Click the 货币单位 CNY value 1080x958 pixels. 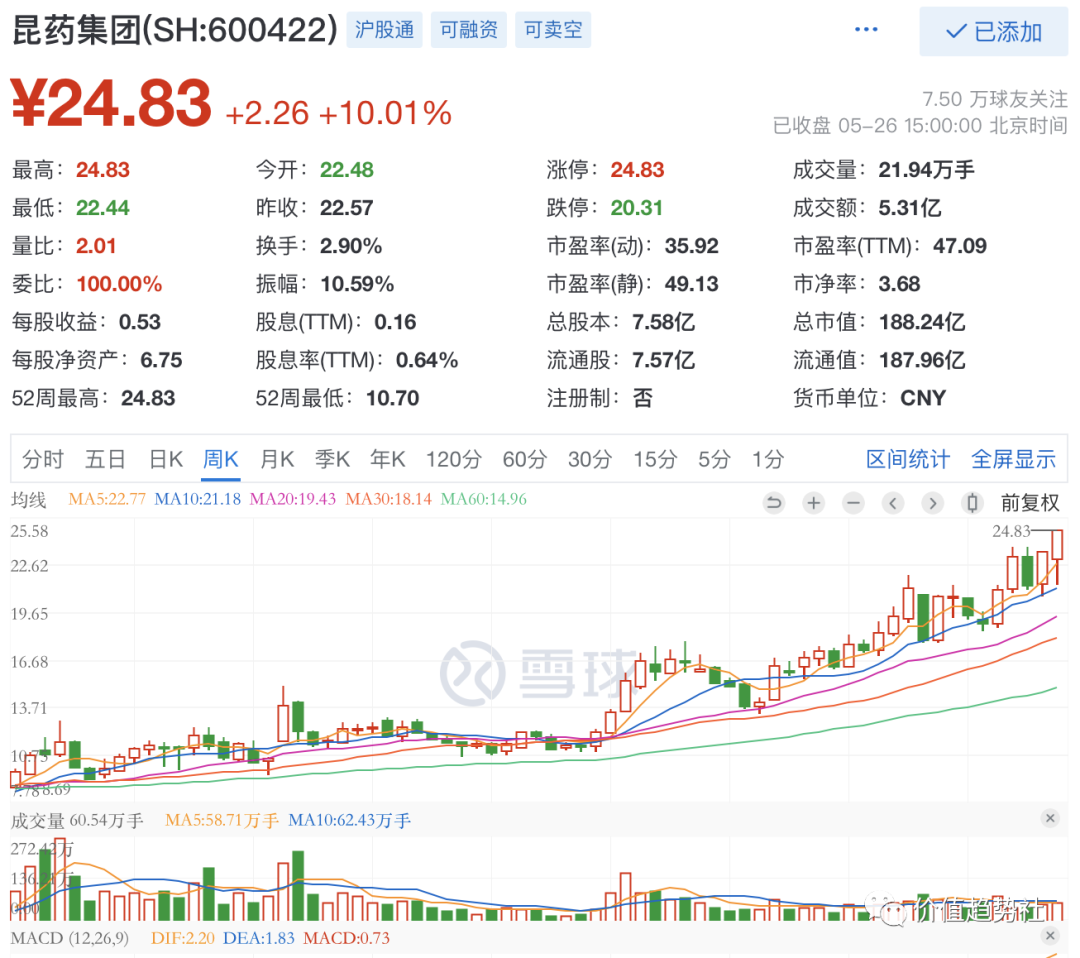[923, 398]
